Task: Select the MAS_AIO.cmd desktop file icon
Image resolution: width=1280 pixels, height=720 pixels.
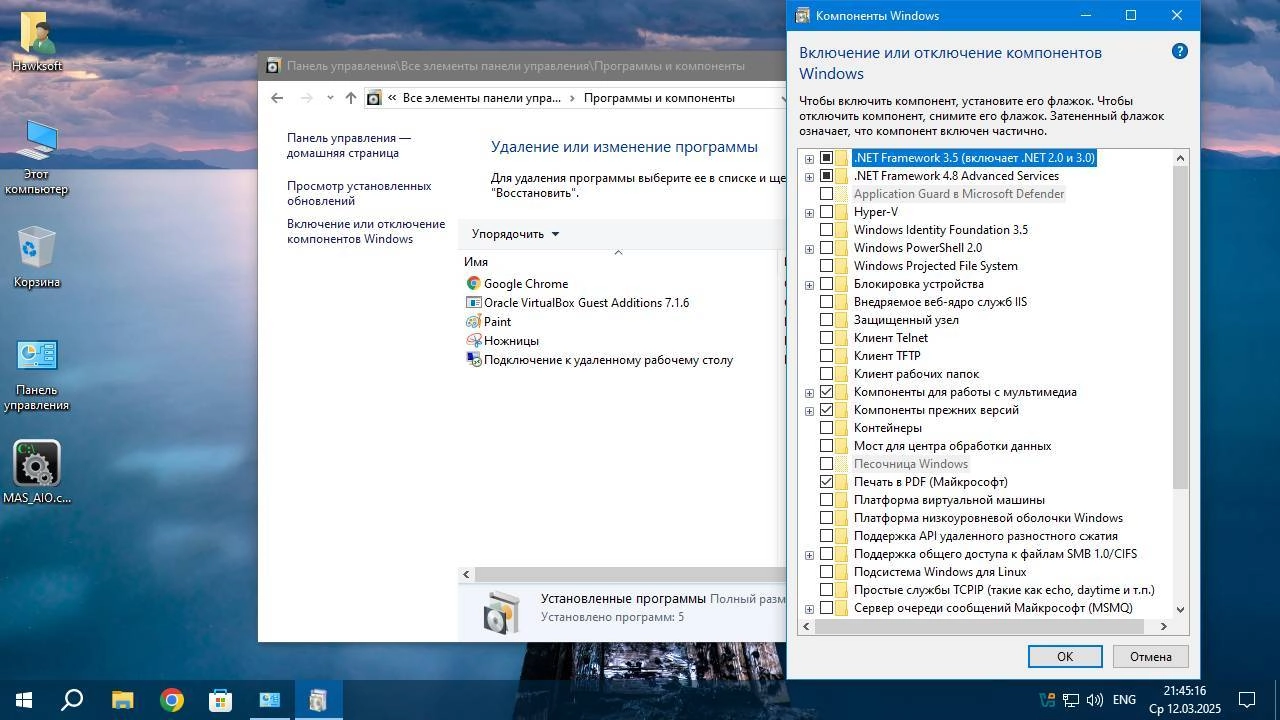Action: coord(37,464)
